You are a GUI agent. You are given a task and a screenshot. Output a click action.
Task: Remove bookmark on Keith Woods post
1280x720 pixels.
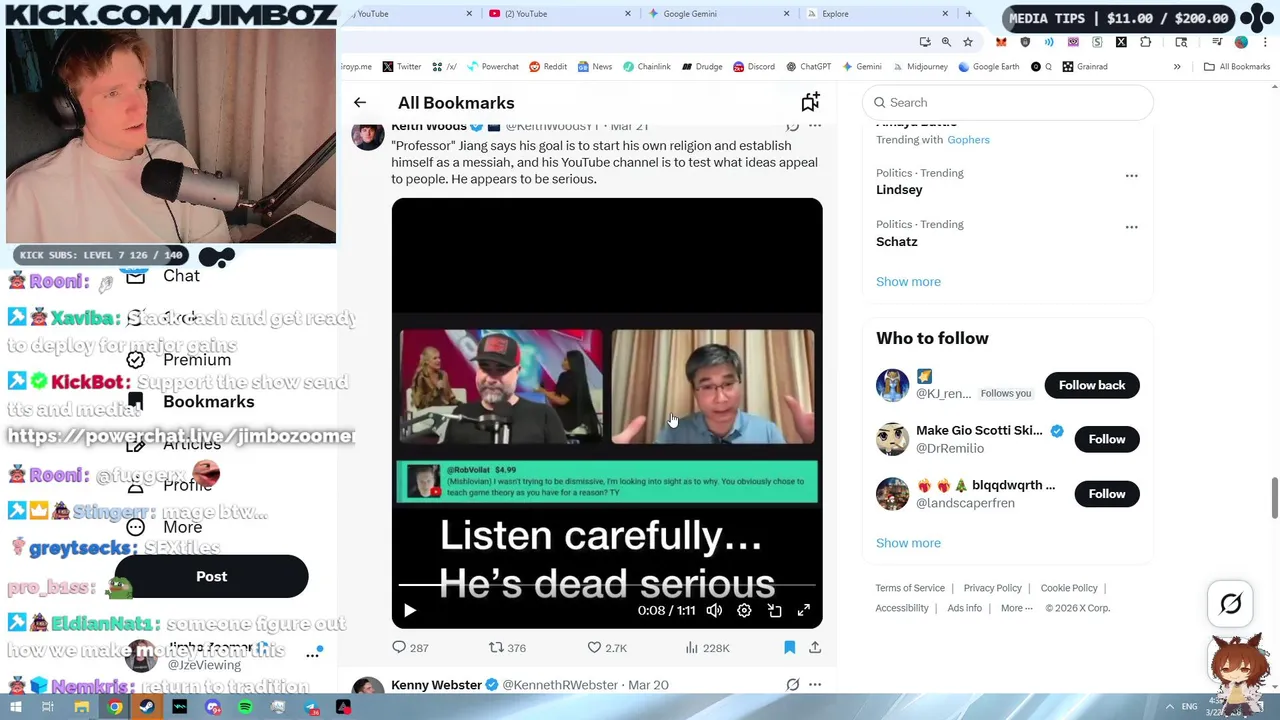coord(789,648)
